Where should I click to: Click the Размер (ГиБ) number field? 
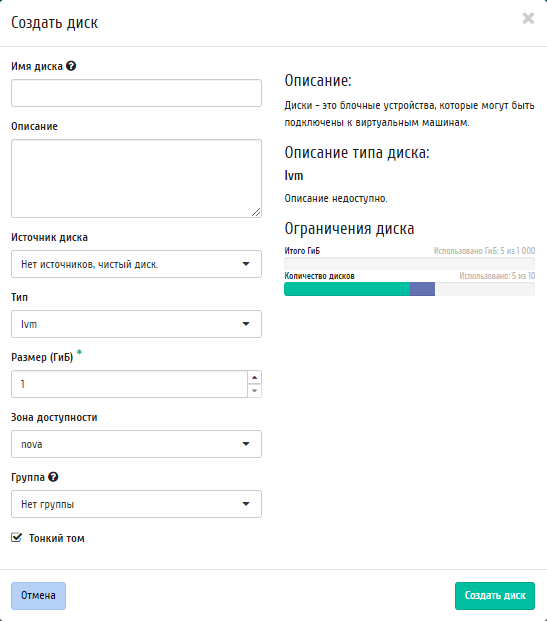(x=130, y=384)
